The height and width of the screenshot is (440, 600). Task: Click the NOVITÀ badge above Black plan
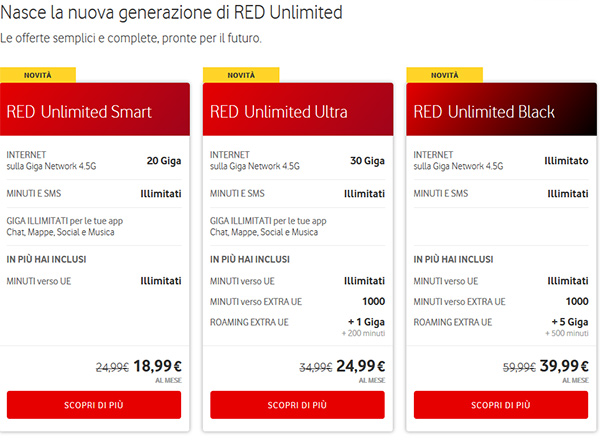tap(445, 75)
